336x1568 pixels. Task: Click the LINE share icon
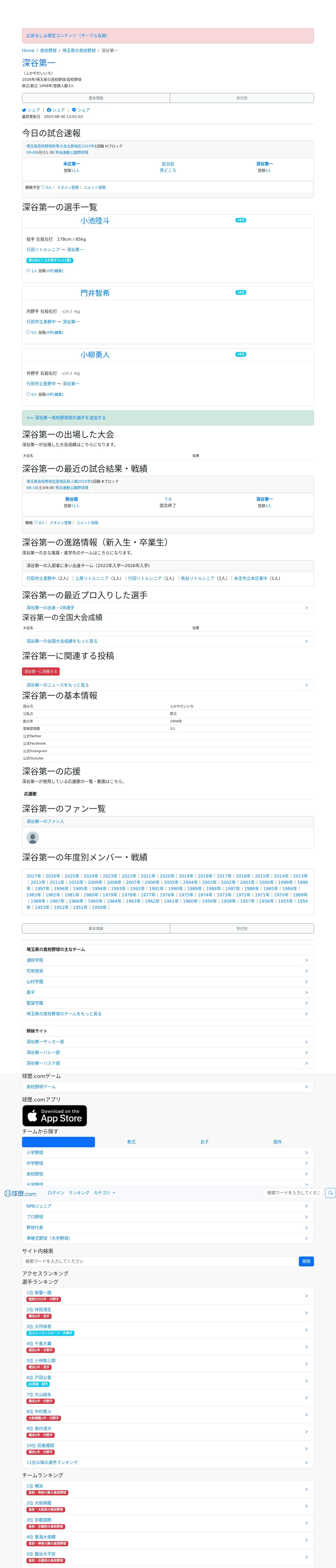[x=74, y=110]
